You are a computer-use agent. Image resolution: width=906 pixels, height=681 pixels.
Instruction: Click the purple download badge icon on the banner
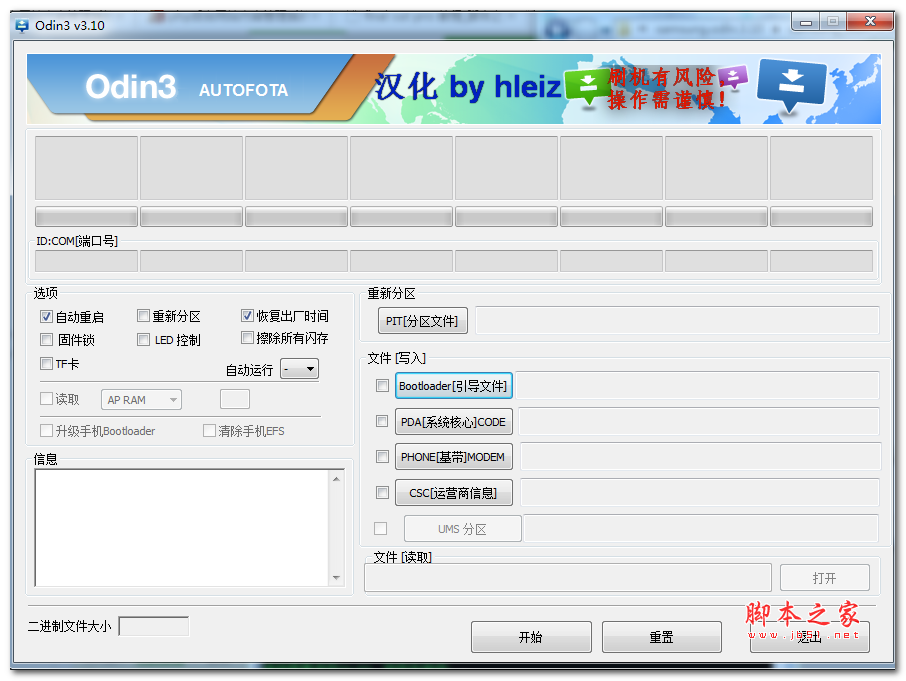coord(733,76)
